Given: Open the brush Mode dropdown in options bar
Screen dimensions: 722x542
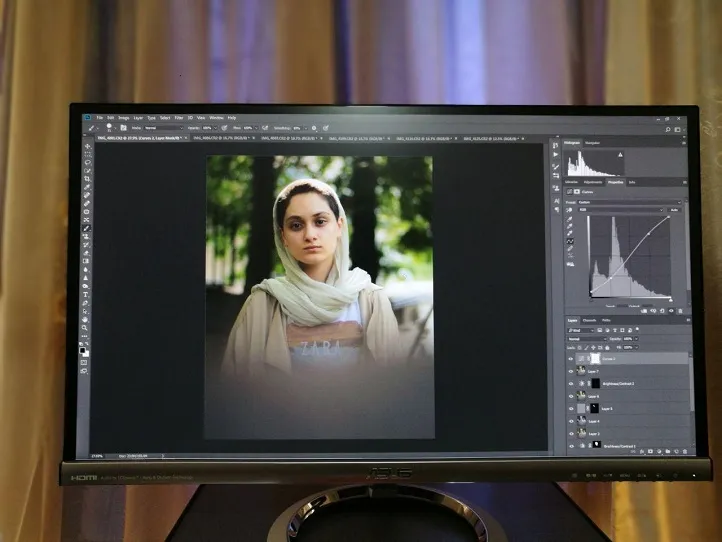Looking at the screenshot, I should [164, 128].
